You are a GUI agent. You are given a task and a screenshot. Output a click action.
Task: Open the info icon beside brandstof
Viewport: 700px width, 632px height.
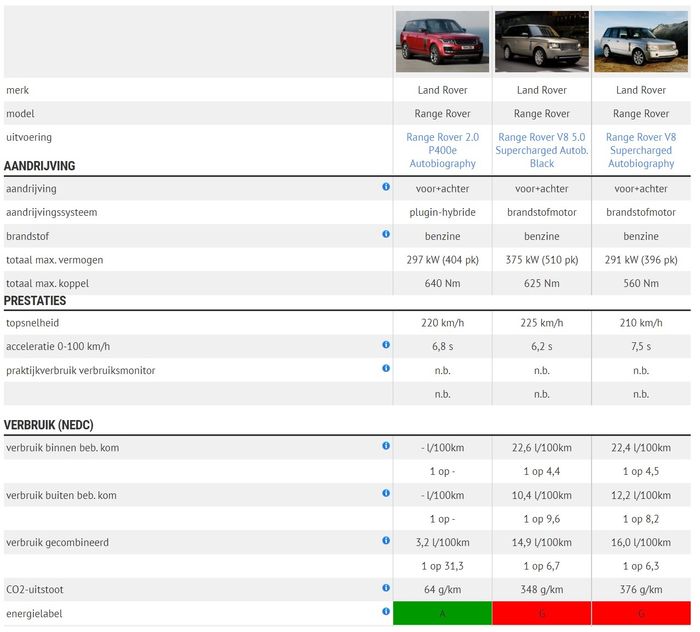coord(386,234)
